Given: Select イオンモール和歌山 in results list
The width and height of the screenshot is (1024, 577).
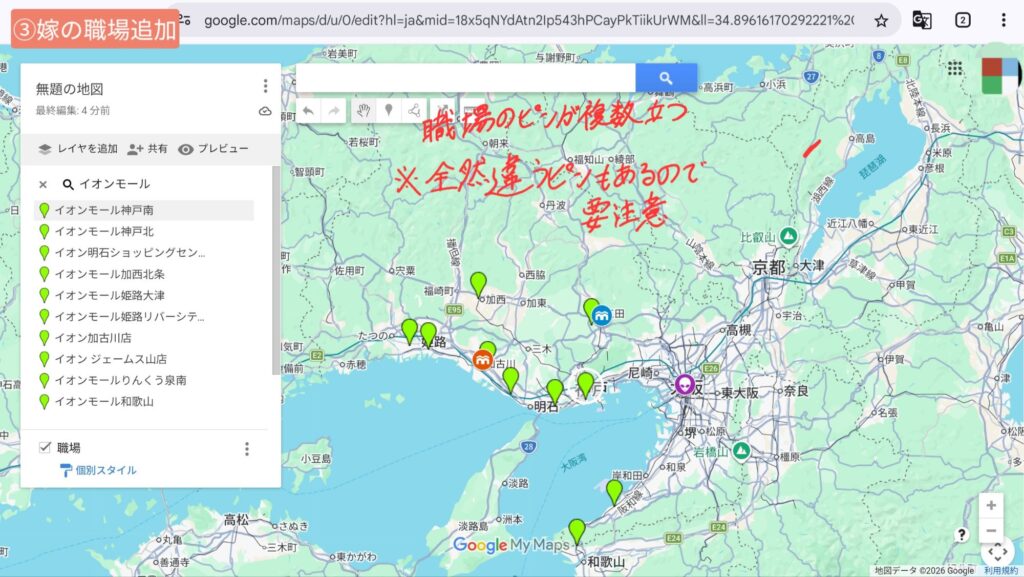Looking at the screenshot, I should pyautogui.click(x=104, y=402).
